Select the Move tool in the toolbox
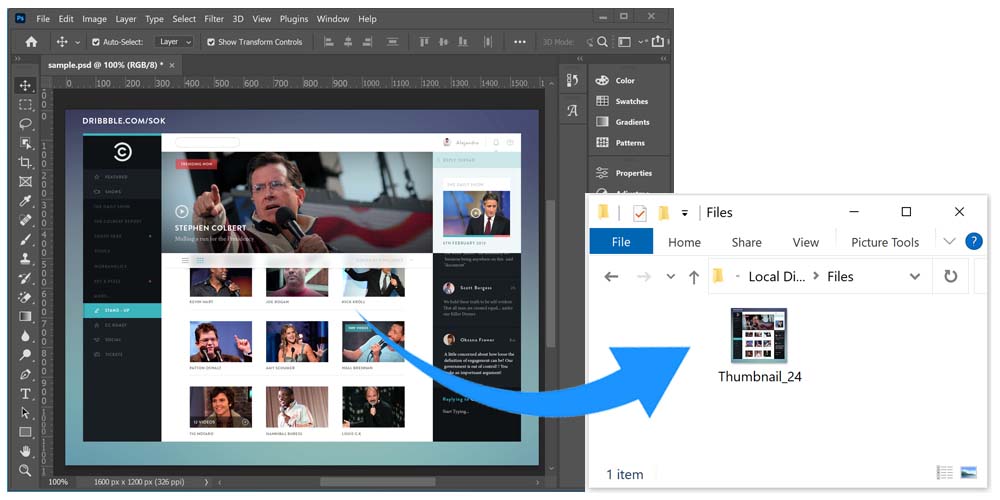The image size is (1000, 500). click(25, 85)
